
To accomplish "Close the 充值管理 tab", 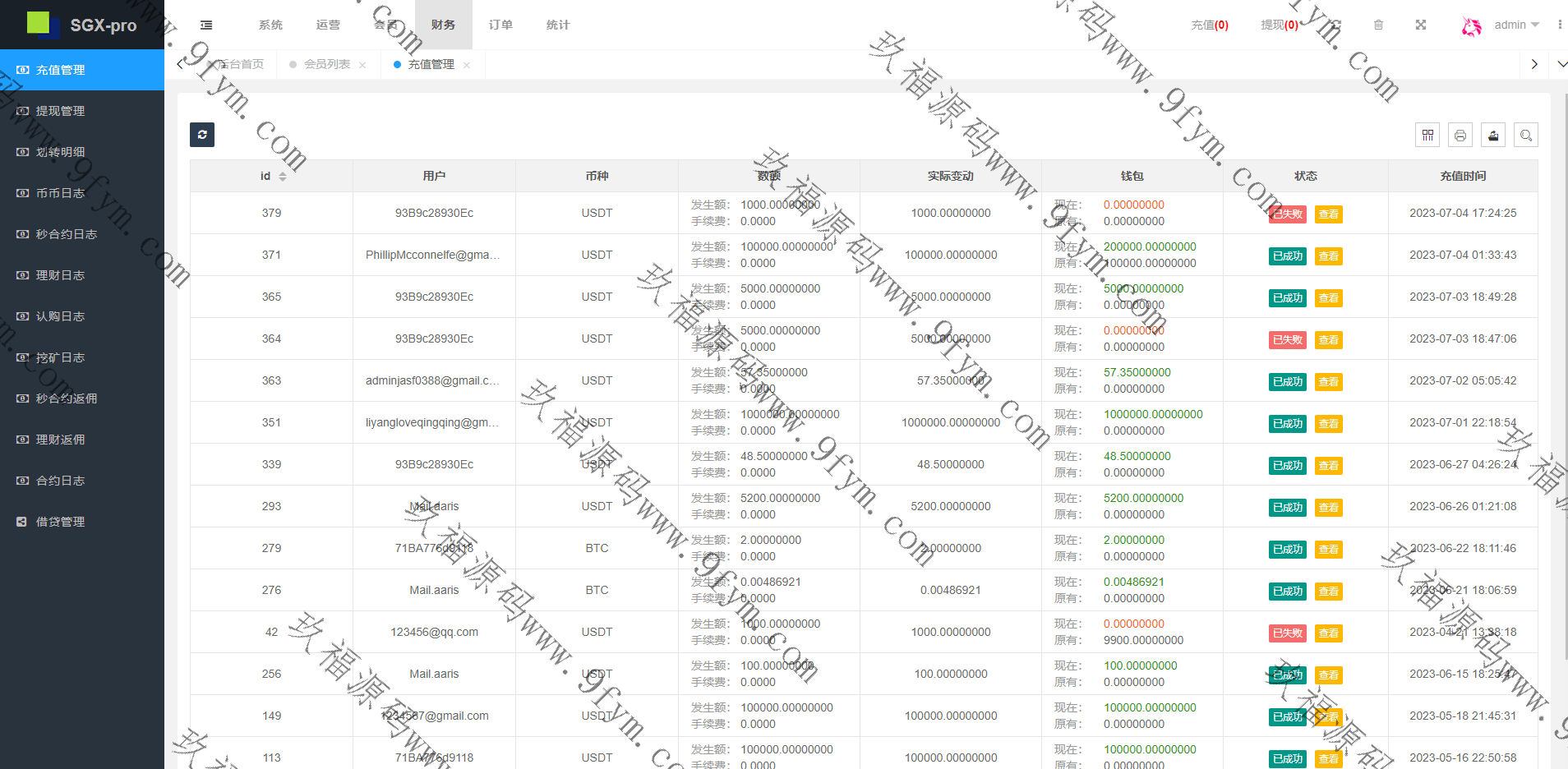I will point(467,65).
